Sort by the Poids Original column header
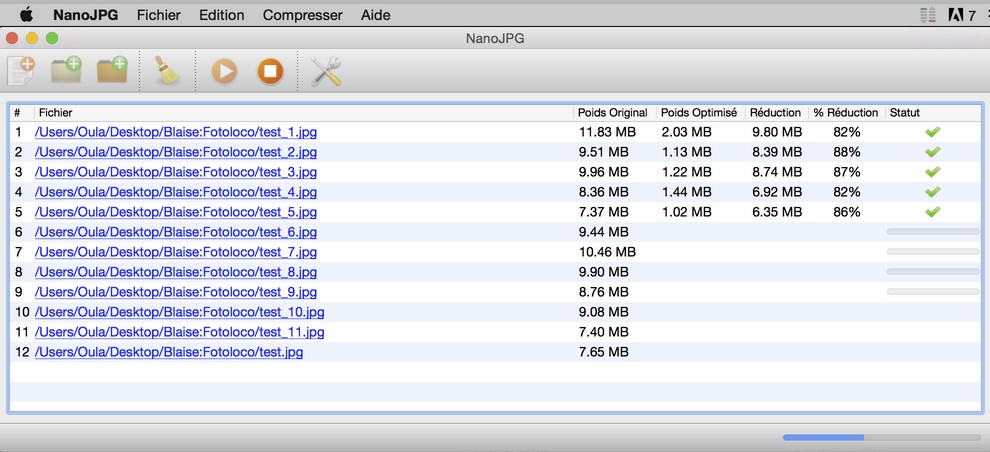990x452 pixels. (612, 113)
